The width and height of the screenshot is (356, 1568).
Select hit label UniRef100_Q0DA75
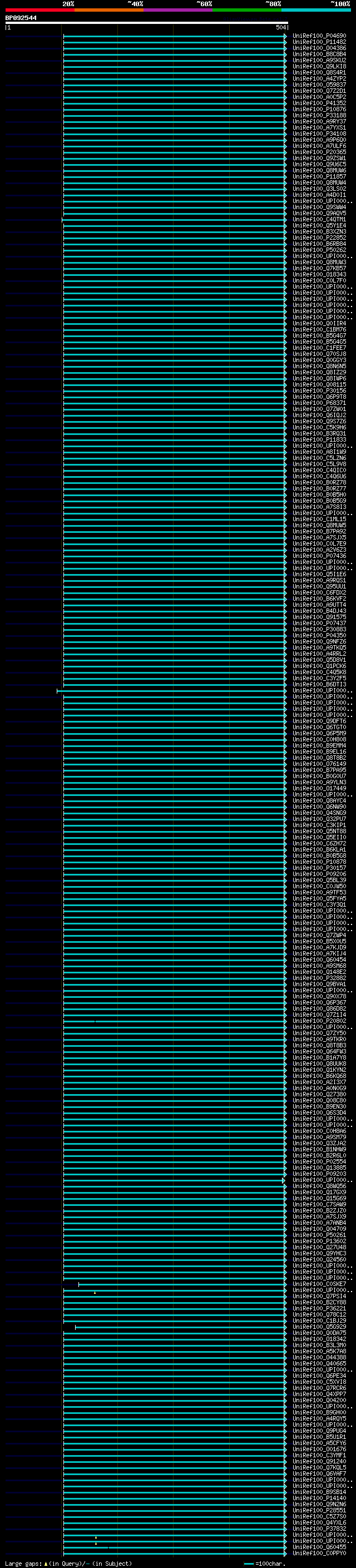point(319,1332)
